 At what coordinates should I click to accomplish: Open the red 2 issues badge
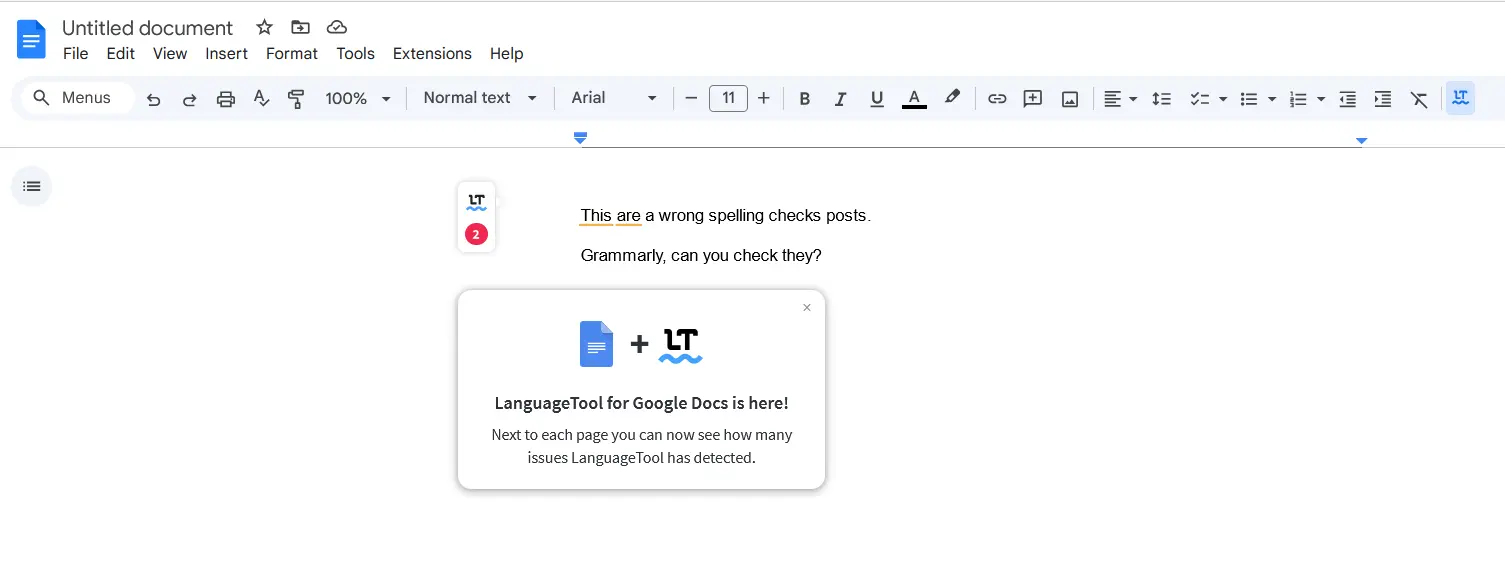click(476, 235)
